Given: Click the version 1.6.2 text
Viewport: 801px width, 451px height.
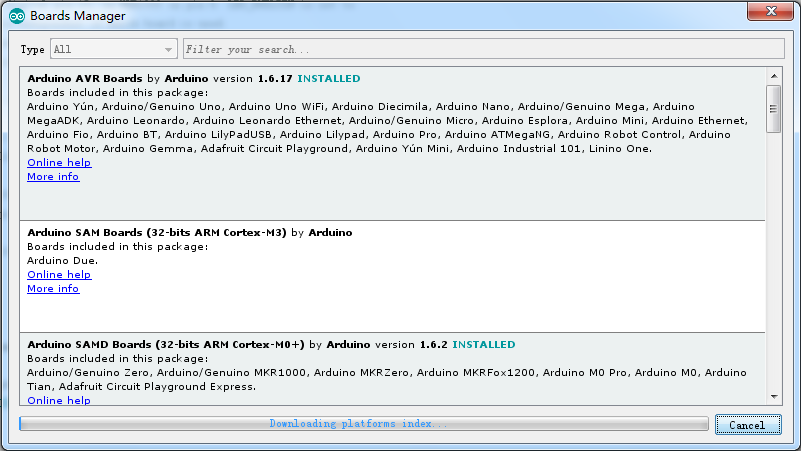Looking at the screenshot, I should (x=411, y=345).
